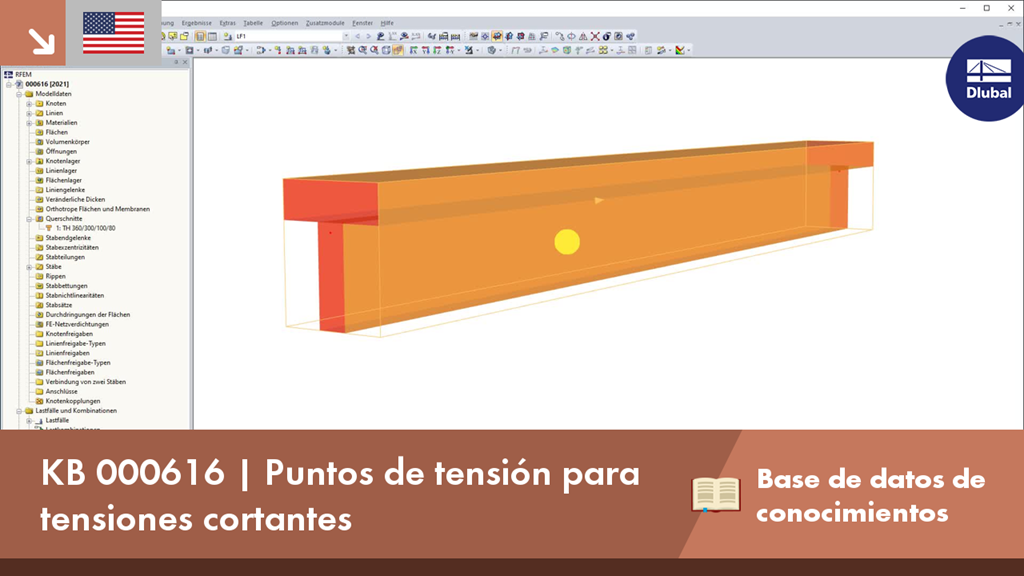Select cross-section 1: TH 360/300/100/80
This screenshot has height=576, width=1024.
point(85,229)
